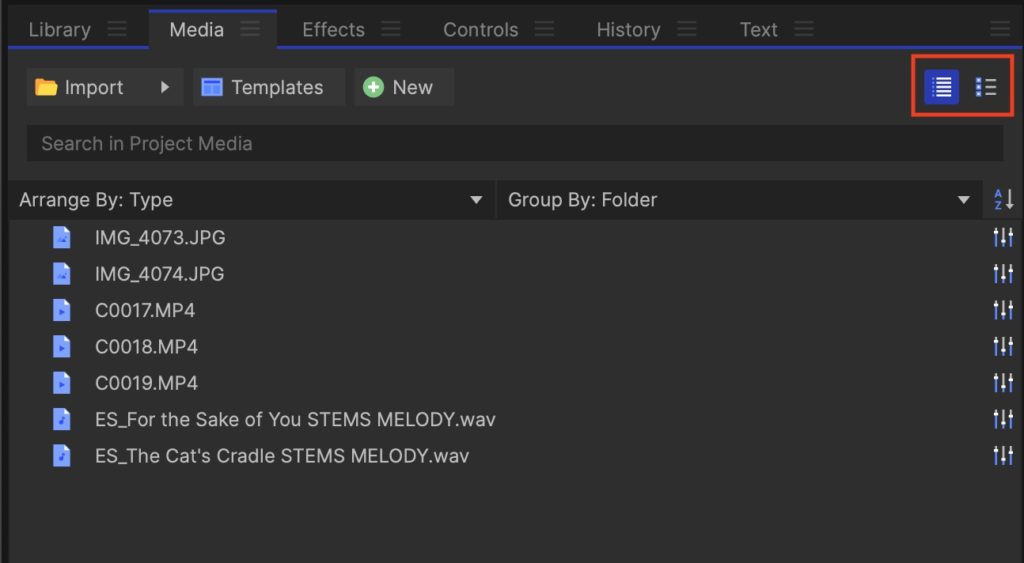The width and height of the screenshot is (1024, 563).
Task: Switch to the detailed list view icon
Action: (986, 87)
